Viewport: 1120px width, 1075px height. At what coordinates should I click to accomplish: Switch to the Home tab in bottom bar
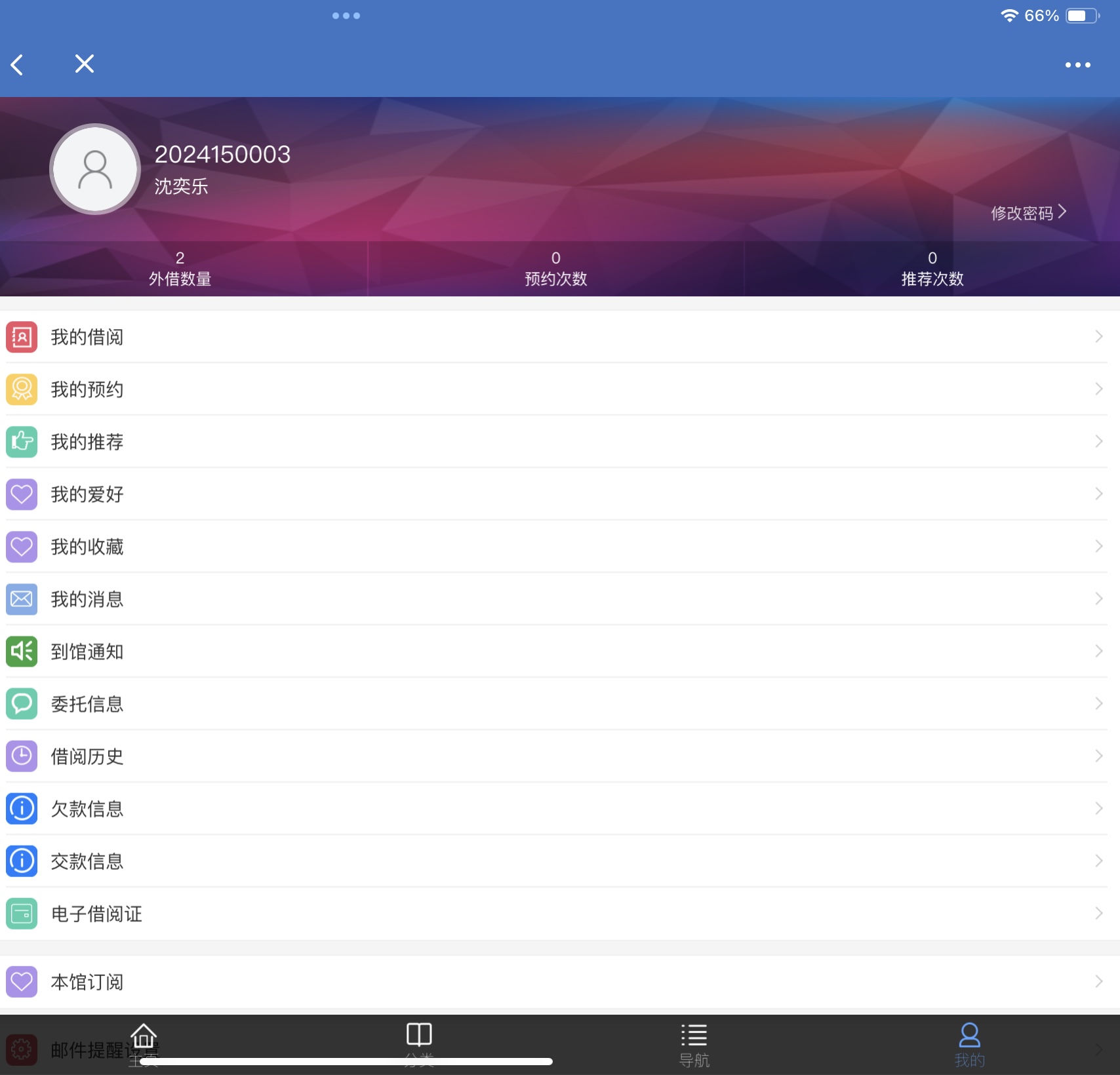click(x=144, y=1044)
